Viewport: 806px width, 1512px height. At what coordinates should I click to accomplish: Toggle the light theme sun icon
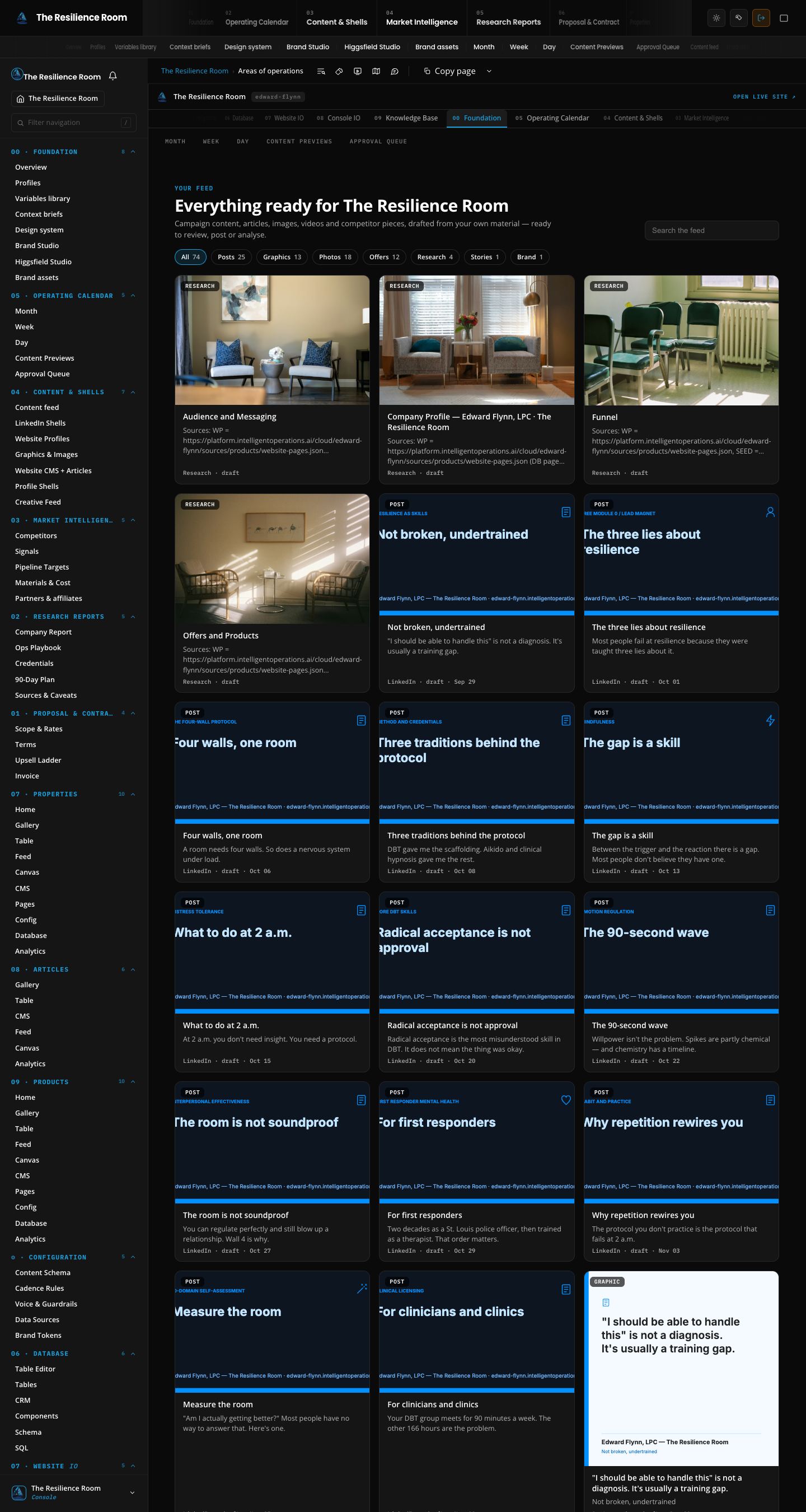[716, 18]
